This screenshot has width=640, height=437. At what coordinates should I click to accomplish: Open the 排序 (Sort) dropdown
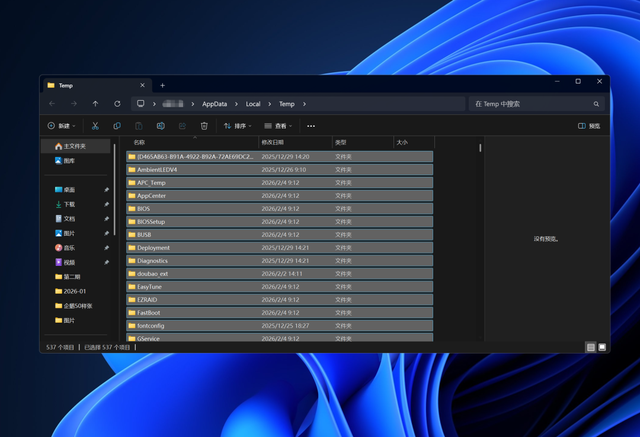click(x=238, y=126)
